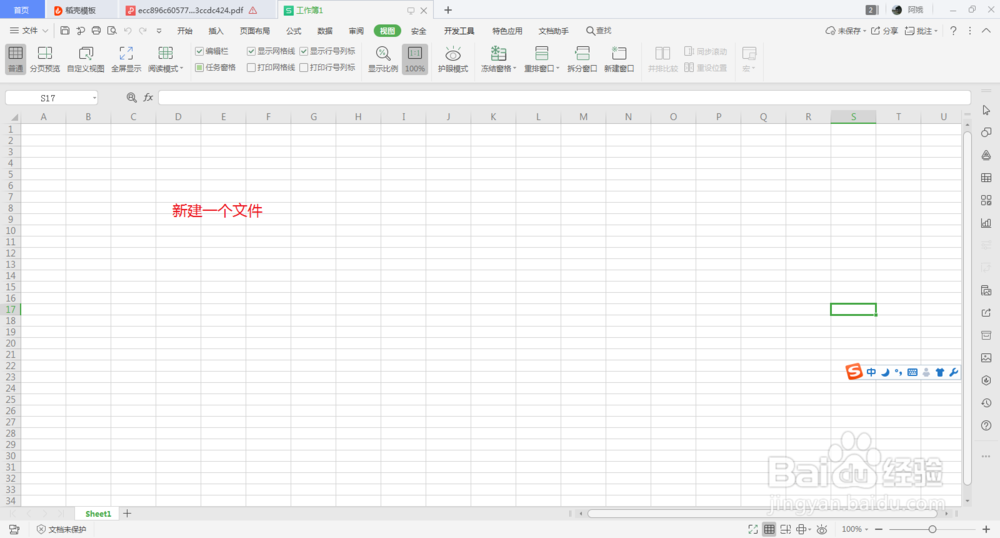
Task: Open the 开始 ribbon tab
Action: 185,31
